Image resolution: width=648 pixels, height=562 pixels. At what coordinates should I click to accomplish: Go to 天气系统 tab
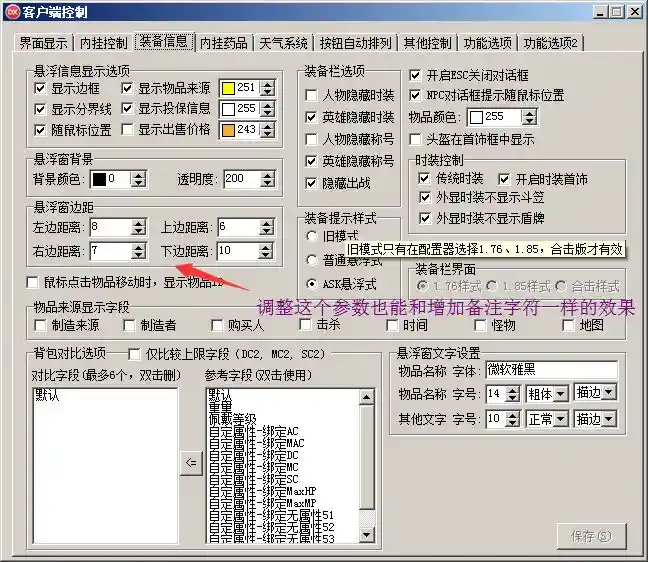coord(284,43)
